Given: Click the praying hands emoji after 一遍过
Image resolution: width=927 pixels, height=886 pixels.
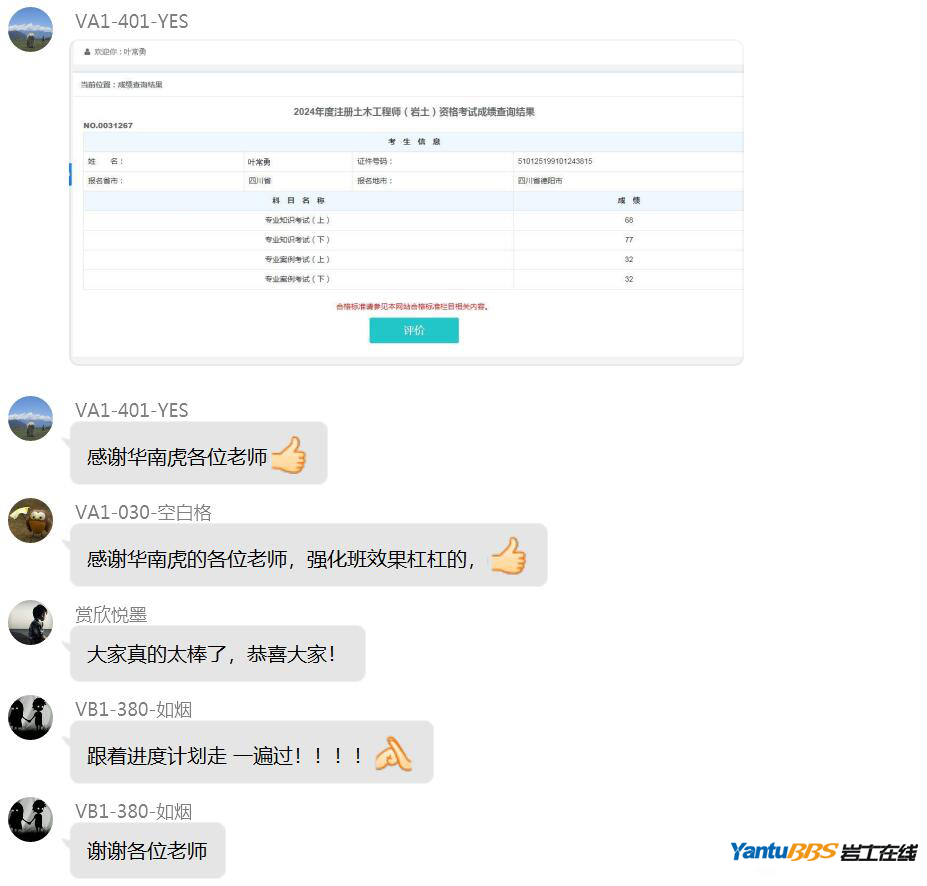Looking at the screenshot, I should tap(392, 754).
